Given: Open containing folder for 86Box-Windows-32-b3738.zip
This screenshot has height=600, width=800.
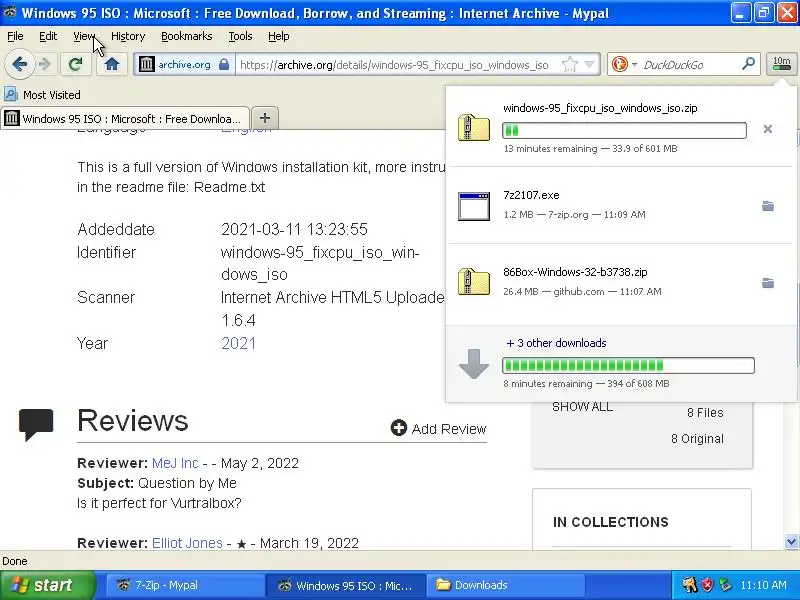Looking at the screenshot, I should click(767, 283).
